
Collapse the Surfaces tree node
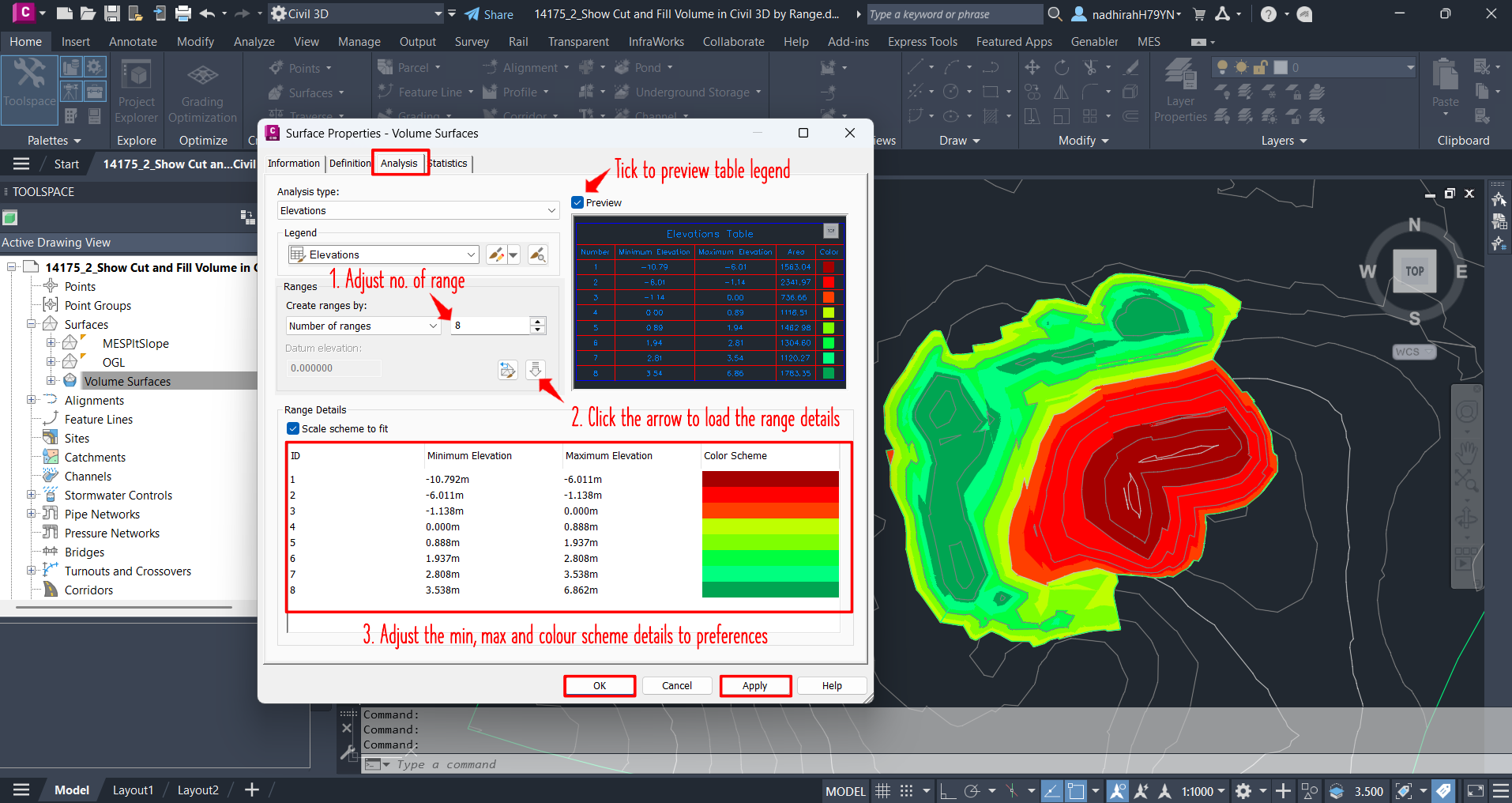tap(32, 324)
